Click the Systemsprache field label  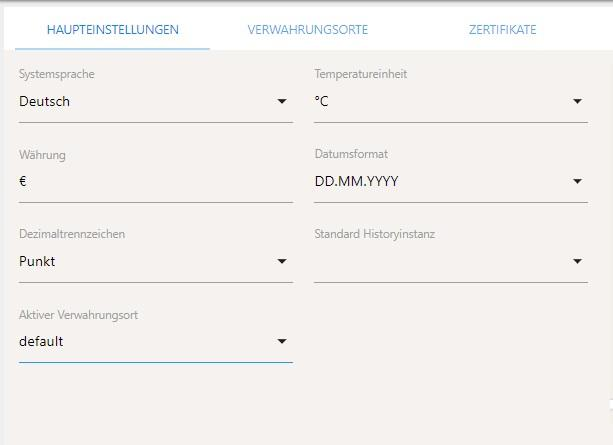(57, 75)
